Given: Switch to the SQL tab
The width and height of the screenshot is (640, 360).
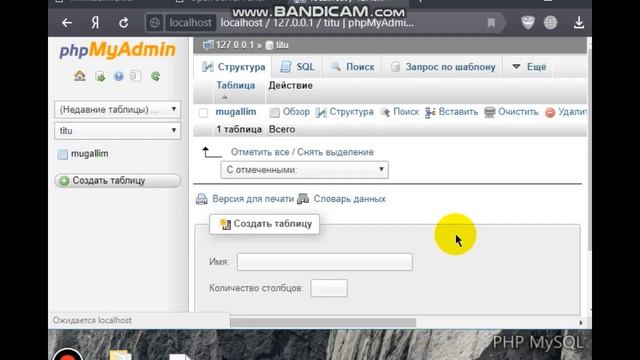Looking at the screenshot, I should pos(297,67).
